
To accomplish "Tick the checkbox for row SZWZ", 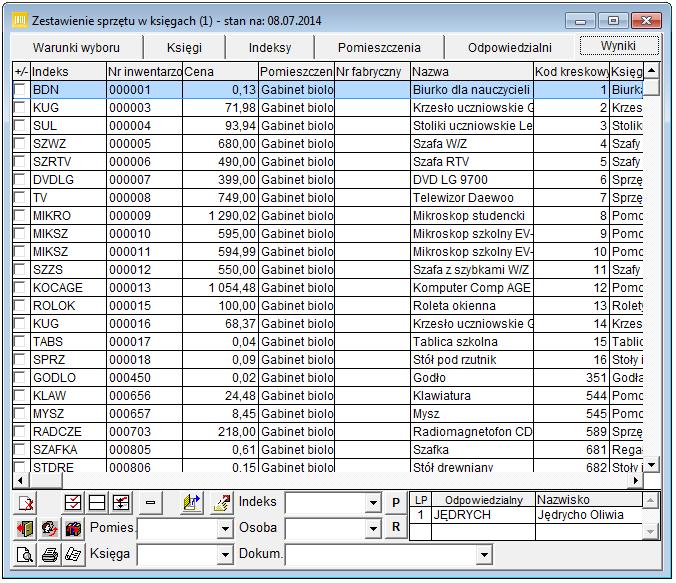I will (20, 144).
